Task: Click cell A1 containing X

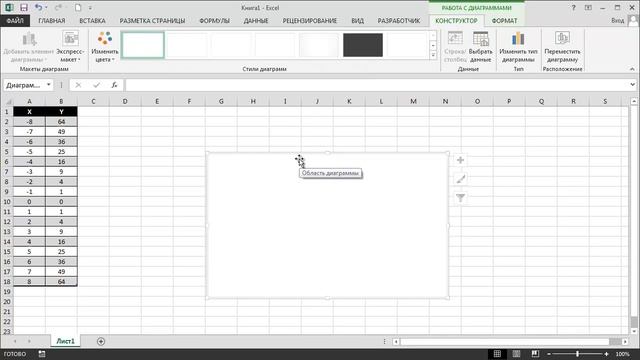Action: click(29, 112)
